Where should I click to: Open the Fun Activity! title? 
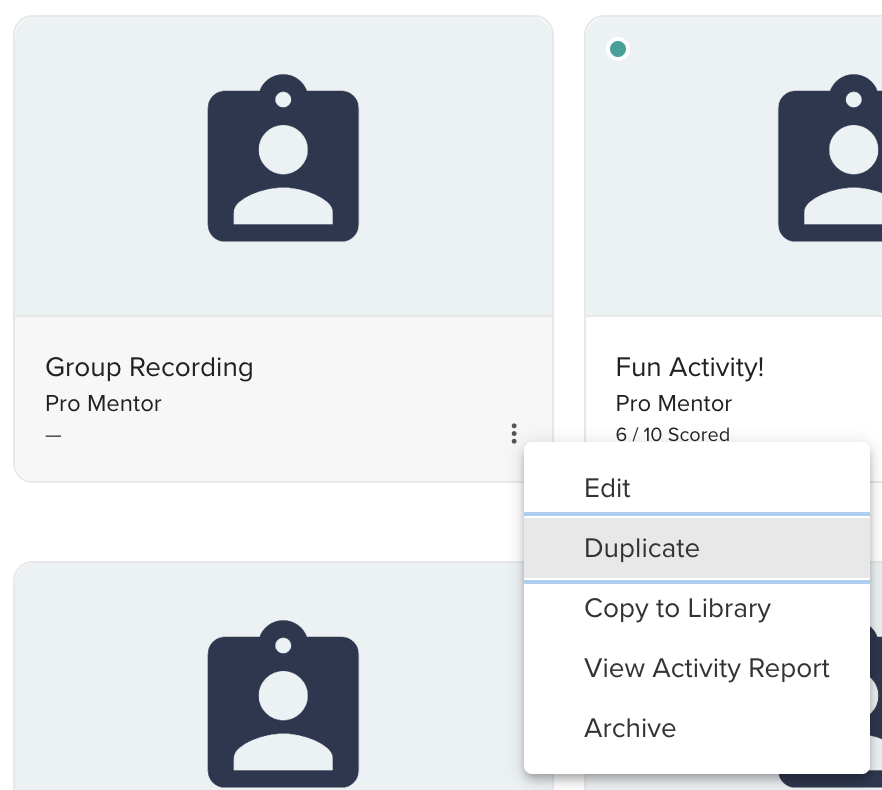(x=690, y=367)
